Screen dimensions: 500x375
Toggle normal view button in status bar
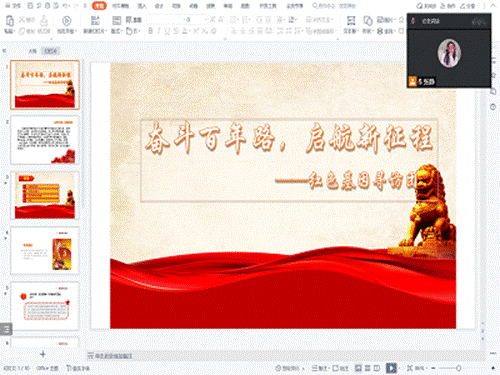(x=358, y=368)
